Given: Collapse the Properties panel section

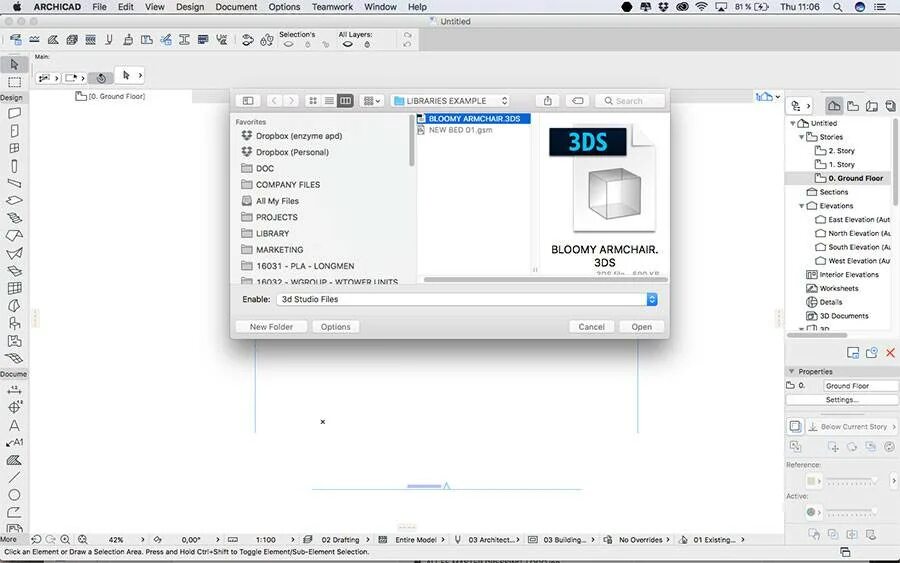Looking at the screenshot, I should [x=792, y=371].
